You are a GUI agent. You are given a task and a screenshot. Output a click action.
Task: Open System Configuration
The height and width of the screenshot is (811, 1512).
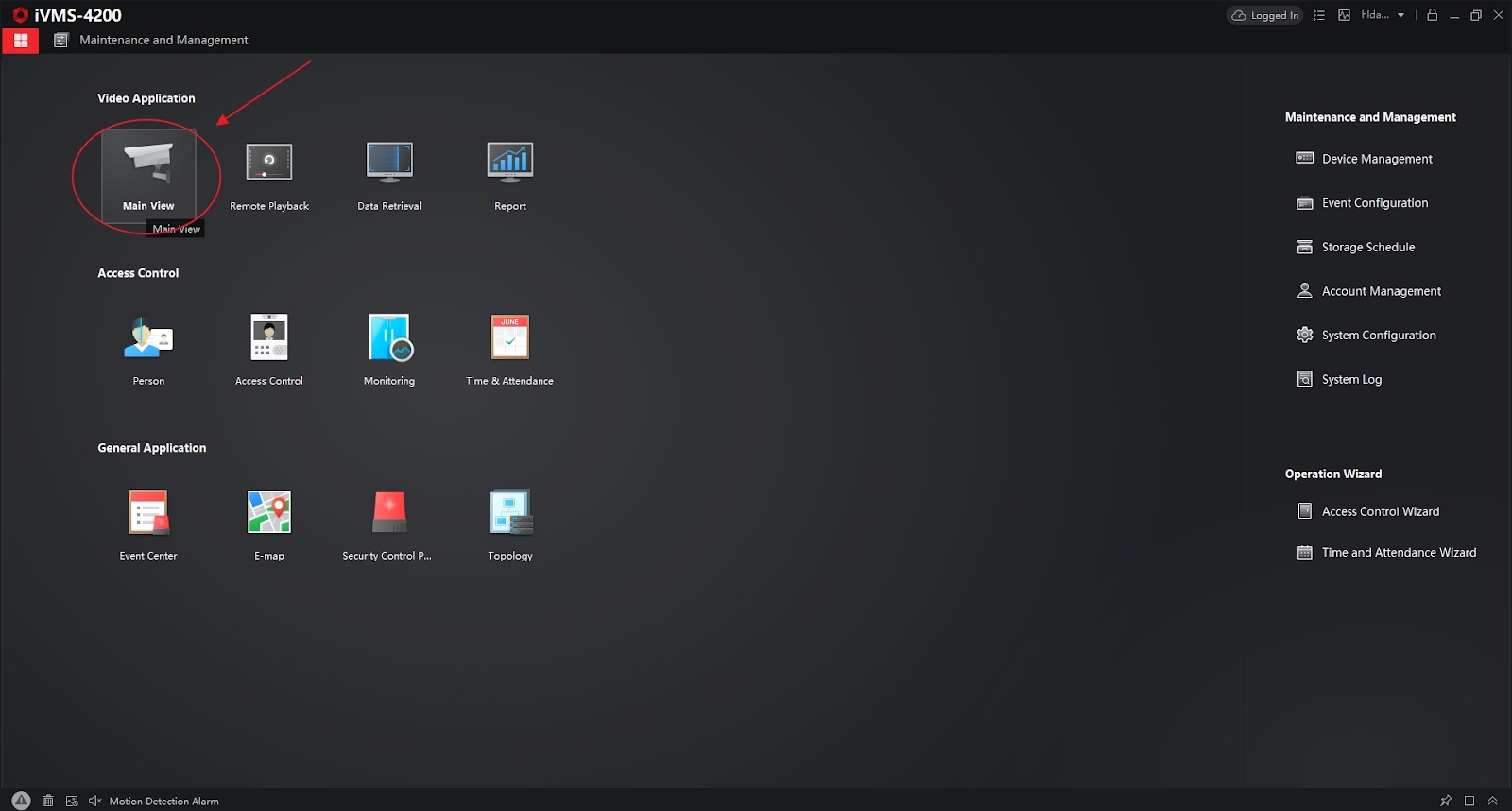click(1366, 335)
